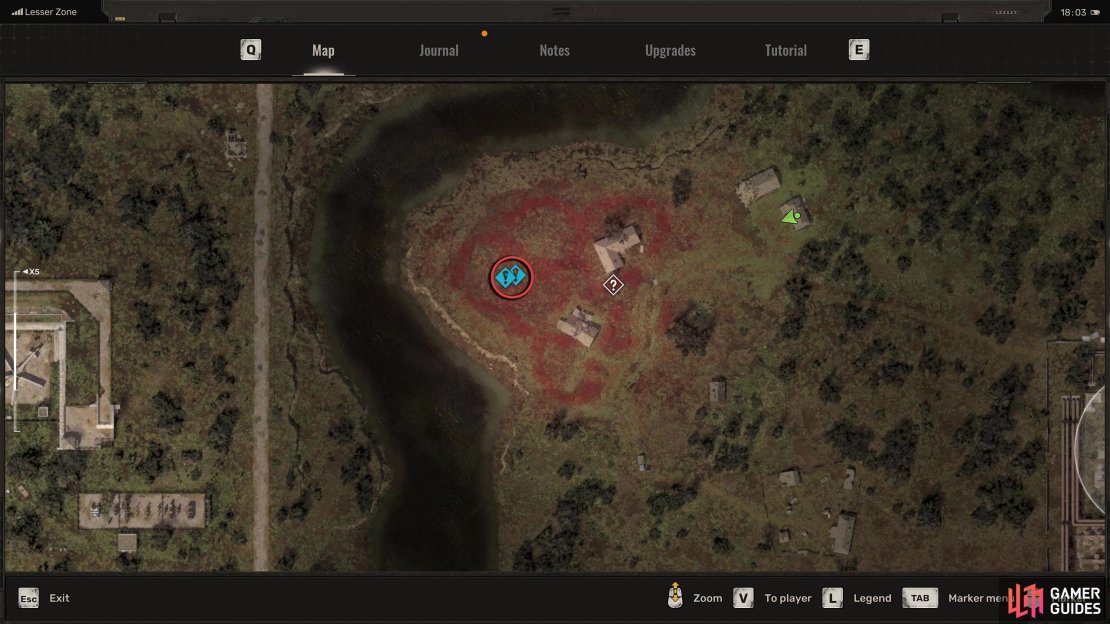Open the Marker menu
This screenshot has width=1110, height=624.
point(979,598)
